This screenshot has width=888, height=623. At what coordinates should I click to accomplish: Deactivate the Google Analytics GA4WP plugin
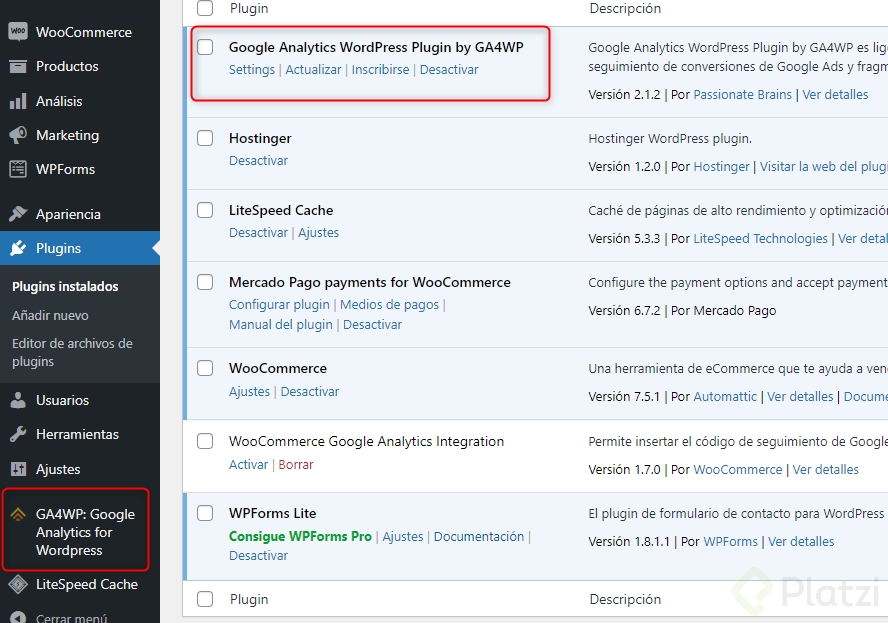[x=449, y=70]
